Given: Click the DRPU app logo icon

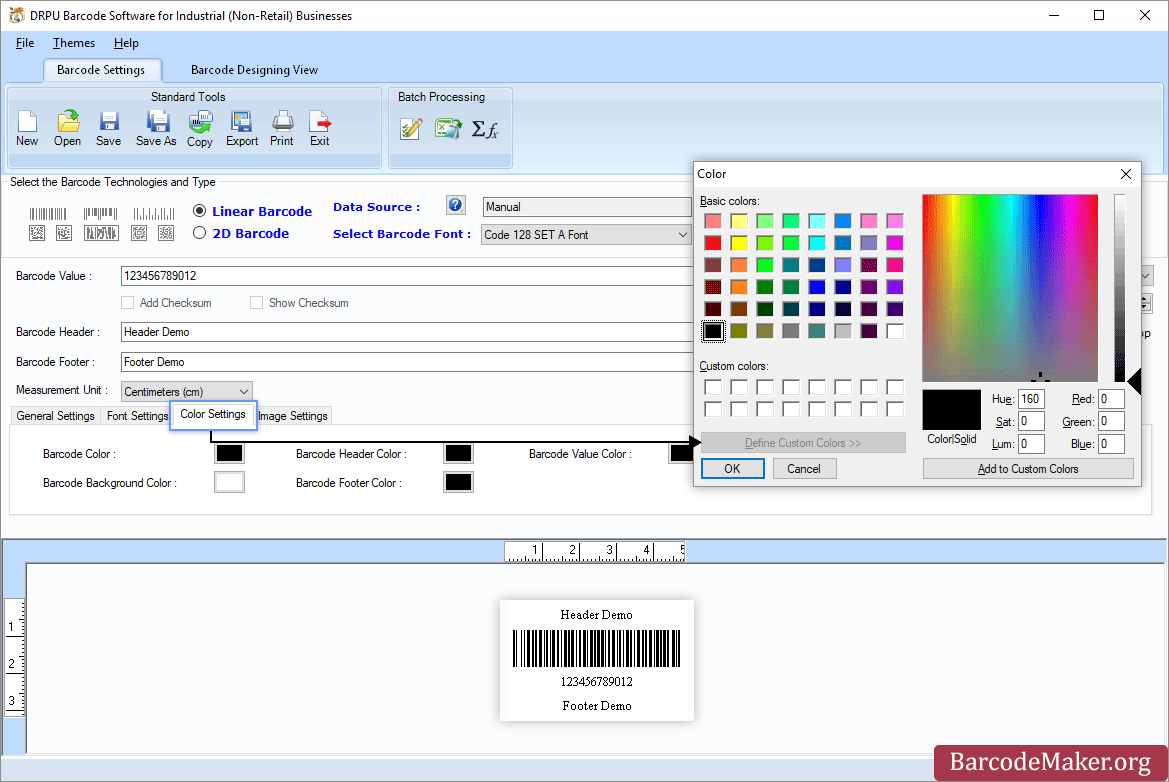Looking at the screenshot, I should point(16,15).
